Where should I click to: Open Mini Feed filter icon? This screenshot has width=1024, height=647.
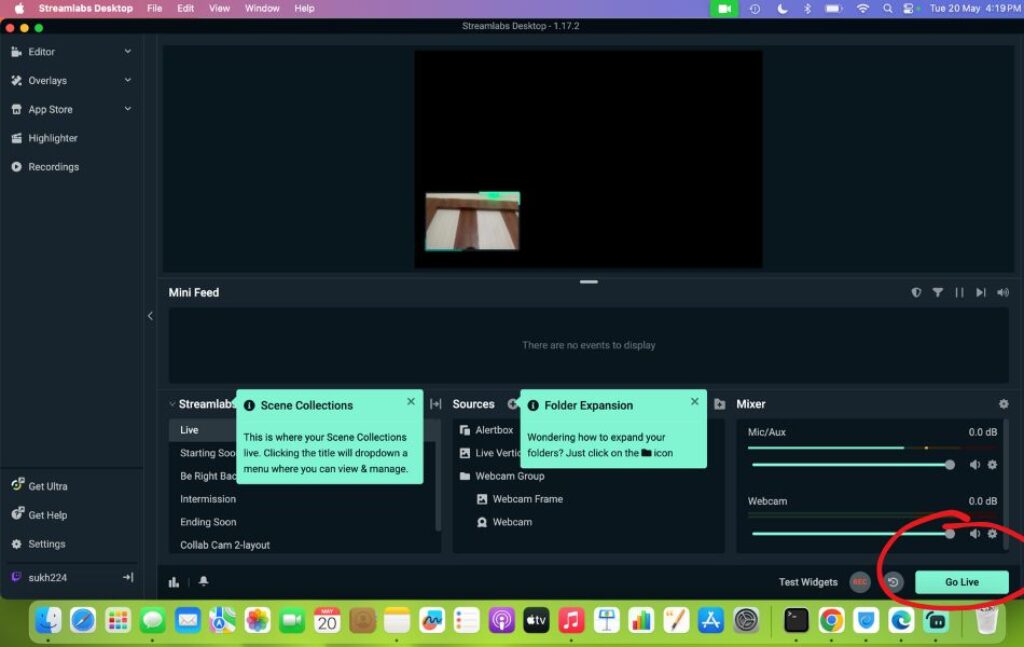pyautogui.click(x=938, y=292)
